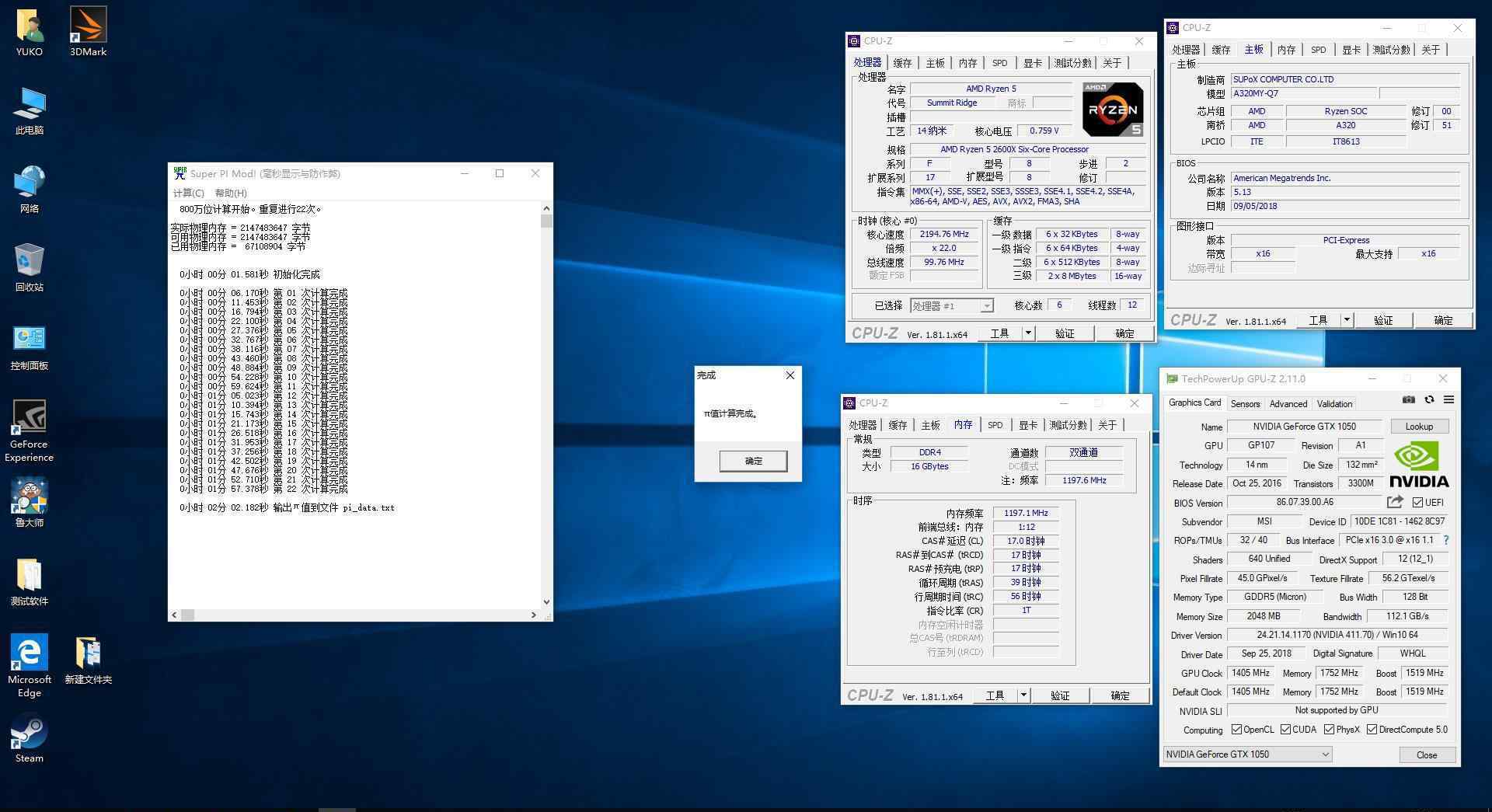Viewport: 1492px width, 812px height.
Task: Click the A320MY-Q7 model field in CPU-Z
Action: 1304,93
